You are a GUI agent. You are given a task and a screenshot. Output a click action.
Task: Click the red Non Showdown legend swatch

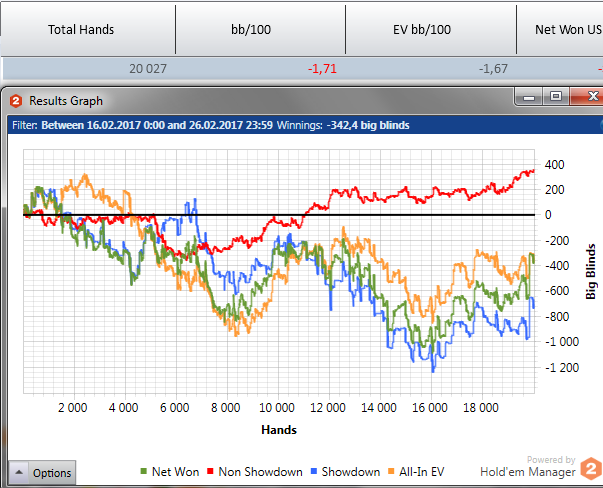(210, 471)
